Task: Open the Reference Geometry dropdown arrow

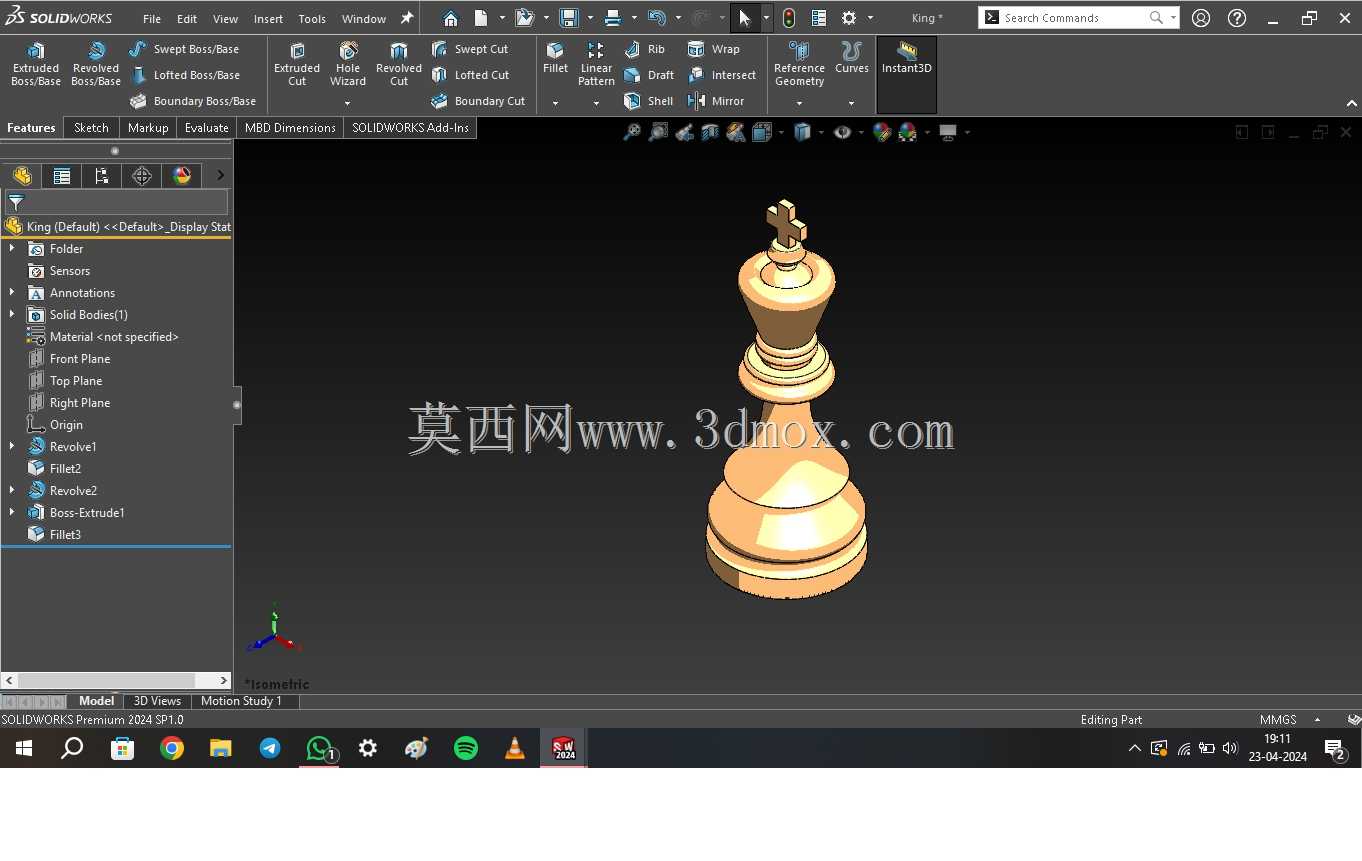Action: [x=799, y=103]
